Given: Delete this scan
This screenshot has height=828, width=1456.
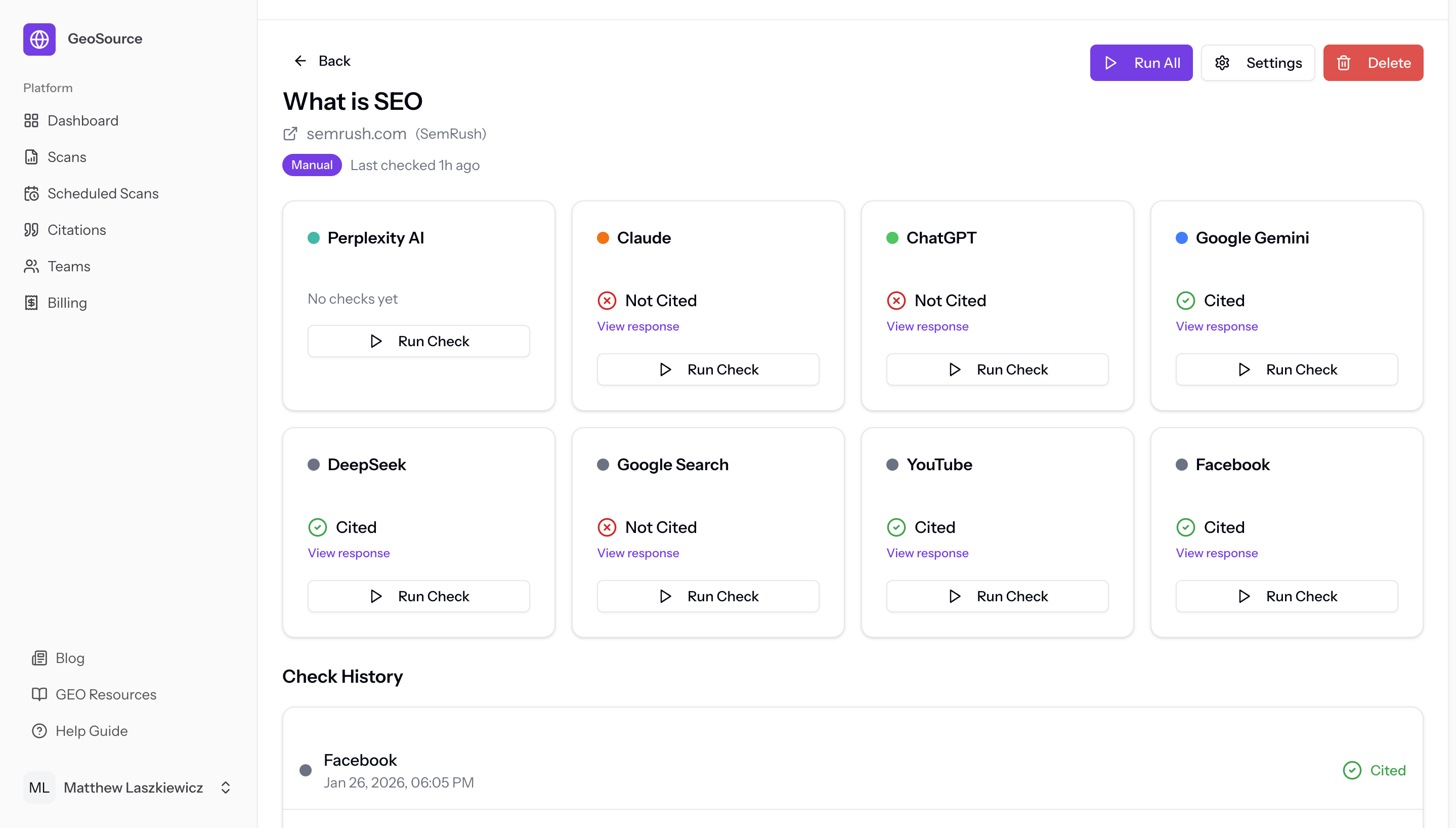Looking at the screenshot, I should pyautogui.click(x=1374, y=63).
